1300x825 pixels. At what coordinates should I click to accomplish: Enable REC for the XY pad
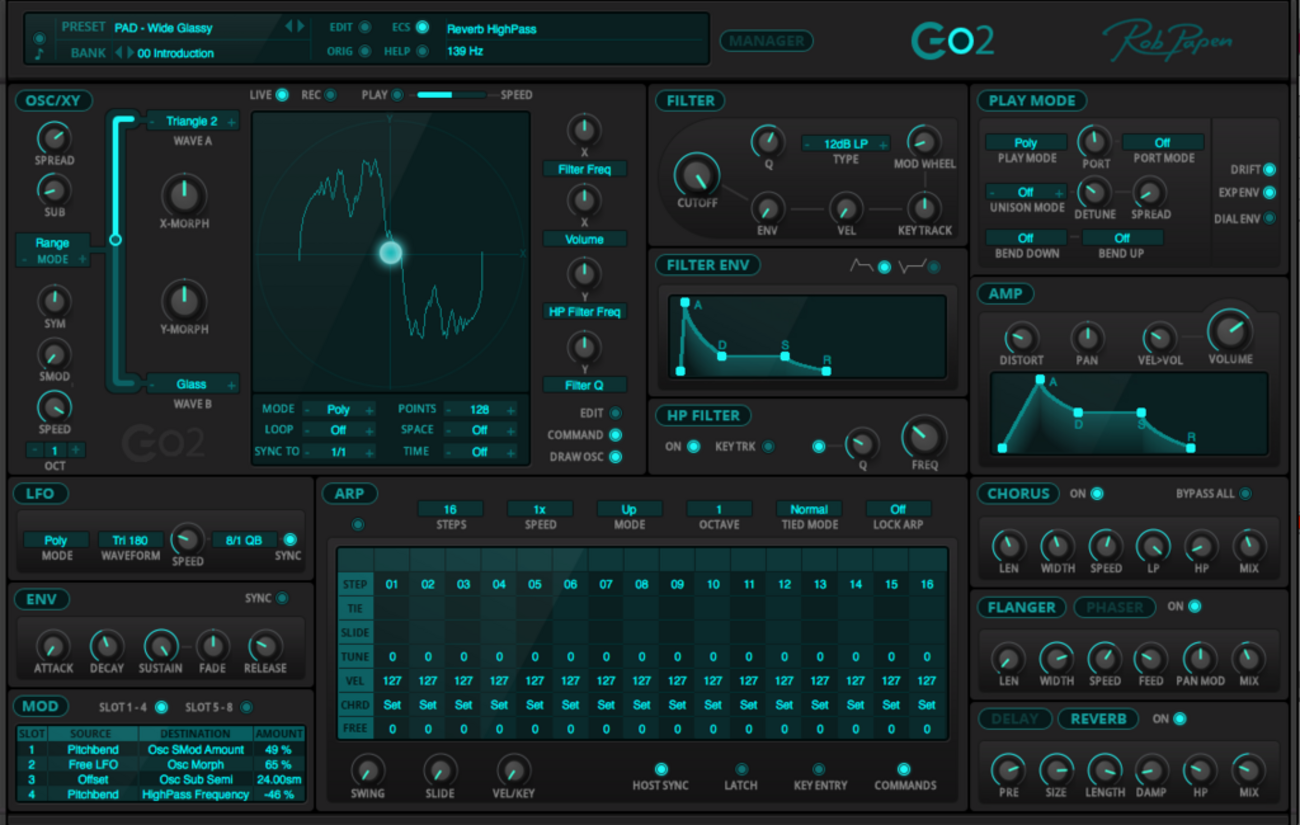pyautogui.click(x=331, y=95)
